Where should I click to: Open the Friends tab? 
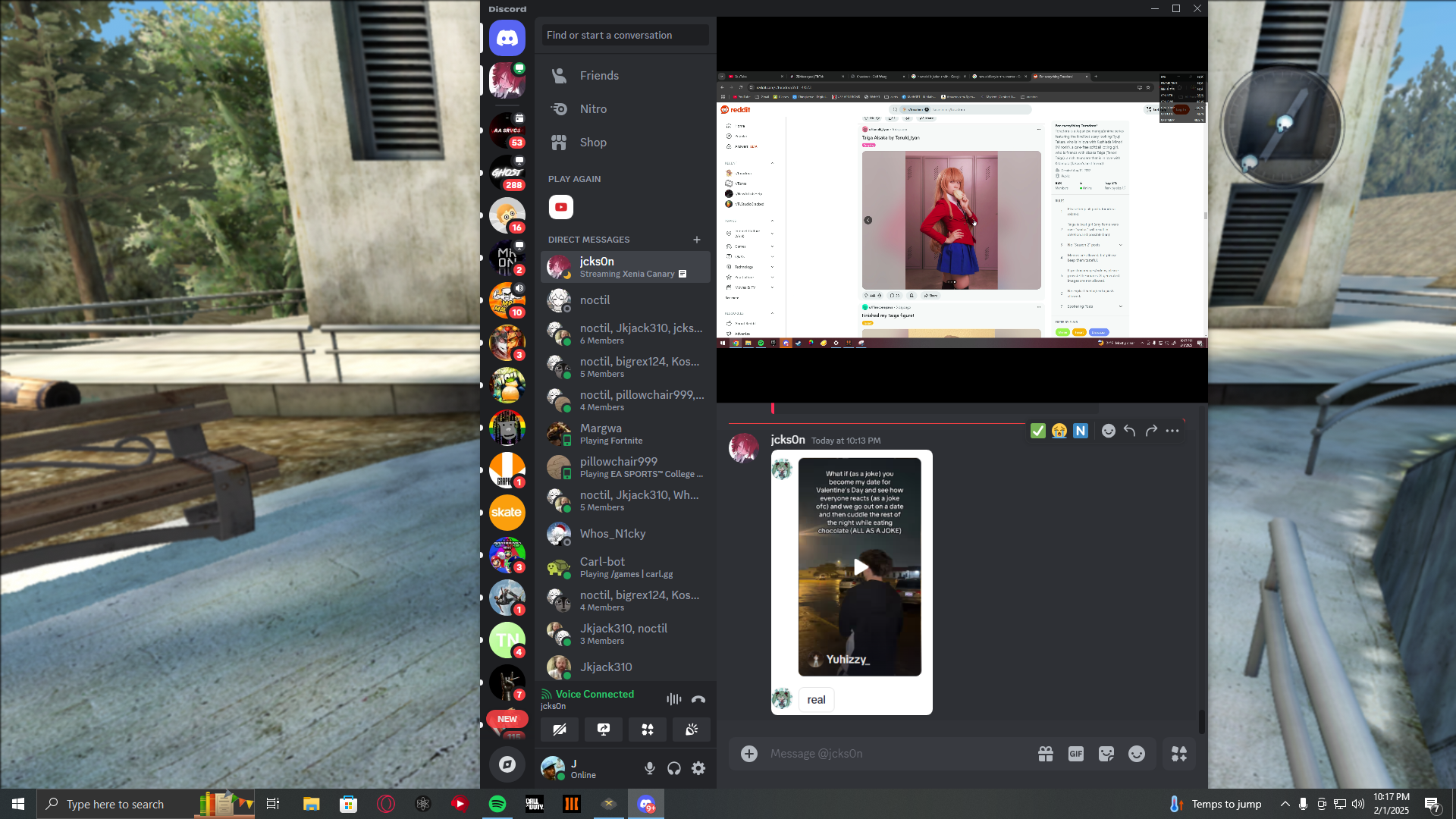tap(599, 76)
